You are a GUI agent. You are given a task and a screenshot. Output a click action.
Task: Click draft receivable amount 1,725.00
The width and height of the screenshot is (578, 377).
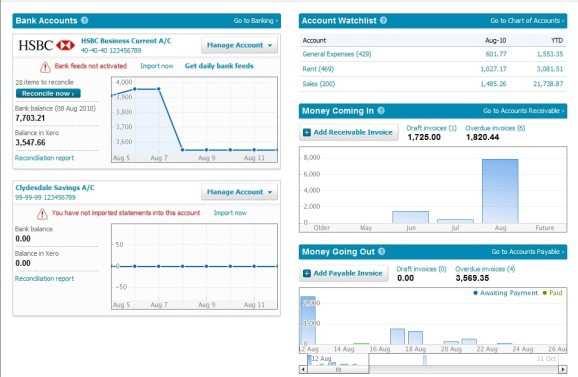tap(424, 137)
